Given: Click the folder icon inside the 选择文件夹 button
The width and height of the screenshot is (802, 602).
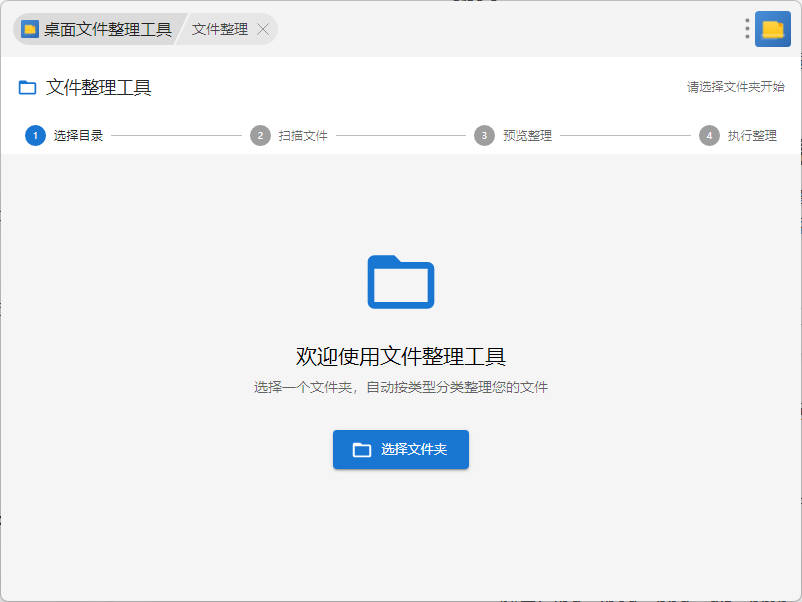Looking at the screenshot, I should 362,450.
